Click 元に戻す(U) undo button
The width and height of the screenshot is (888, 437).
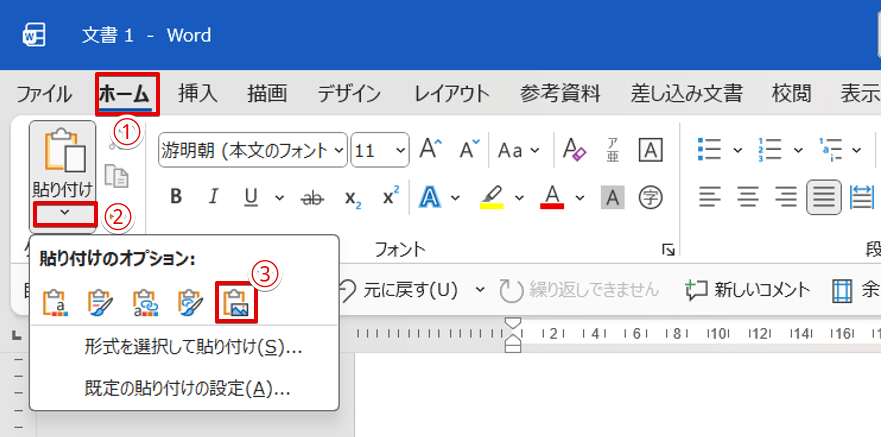click(x=398, y=290)
